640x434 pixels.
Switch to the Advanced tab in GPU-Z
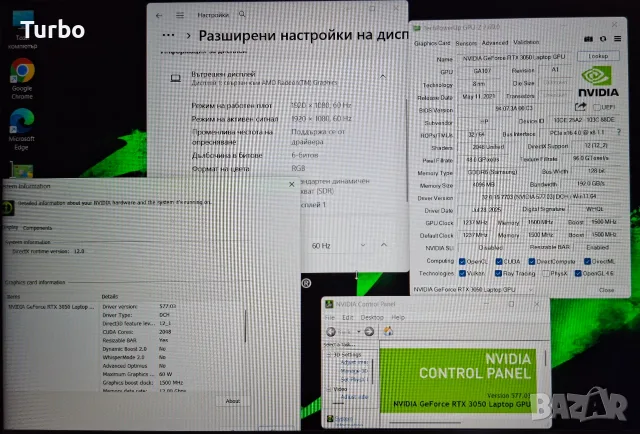point(495,42)
